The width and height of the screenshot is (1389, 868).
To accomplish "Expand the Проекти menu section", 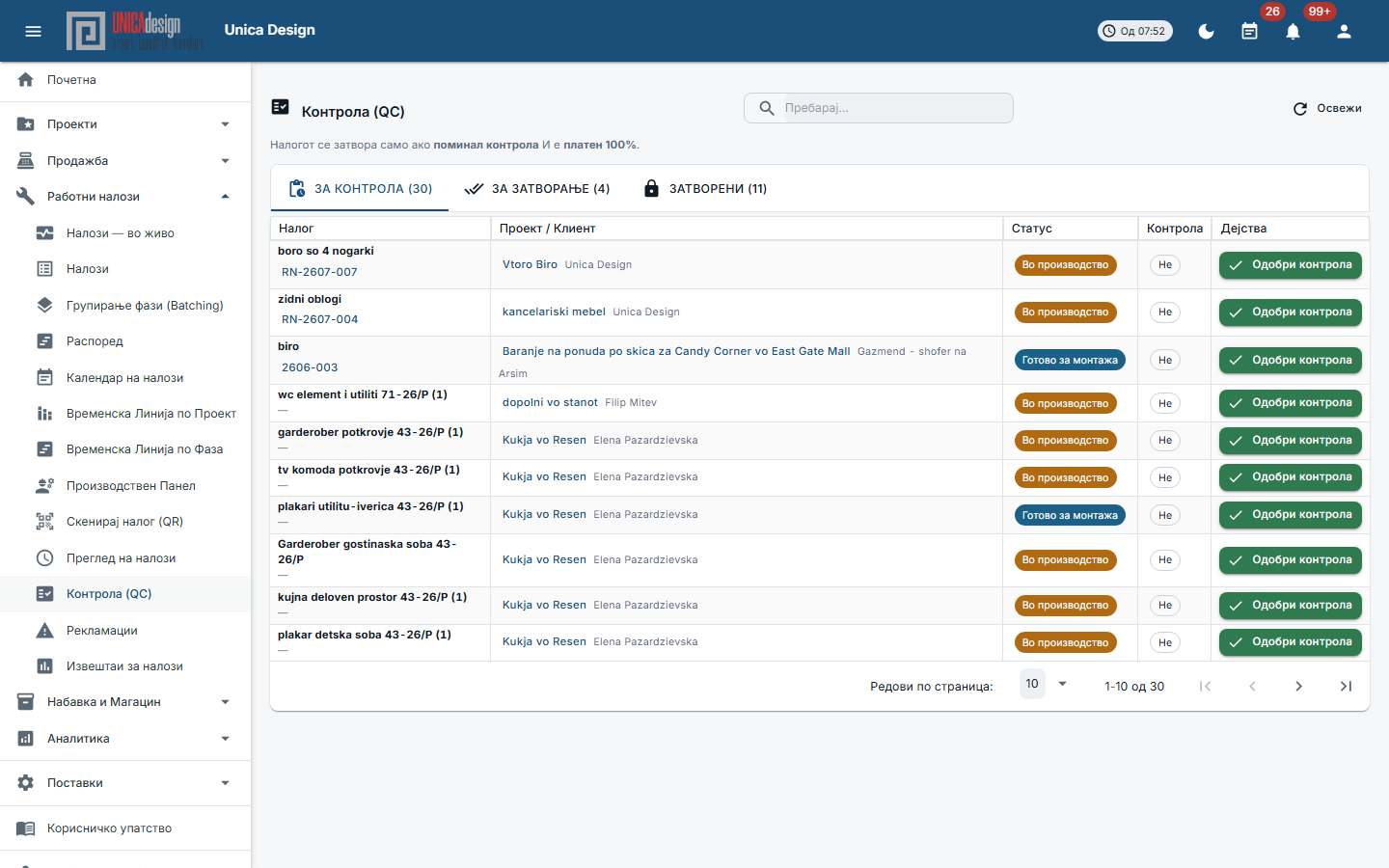I will pyautogui.click(x=125, y=124).
